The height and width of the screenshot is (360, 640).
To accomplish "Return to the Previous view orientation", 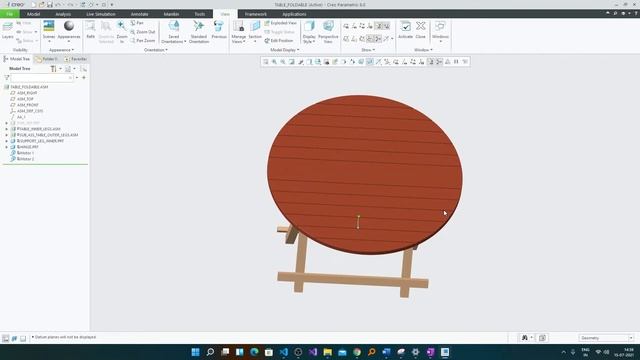I will 219,31.
